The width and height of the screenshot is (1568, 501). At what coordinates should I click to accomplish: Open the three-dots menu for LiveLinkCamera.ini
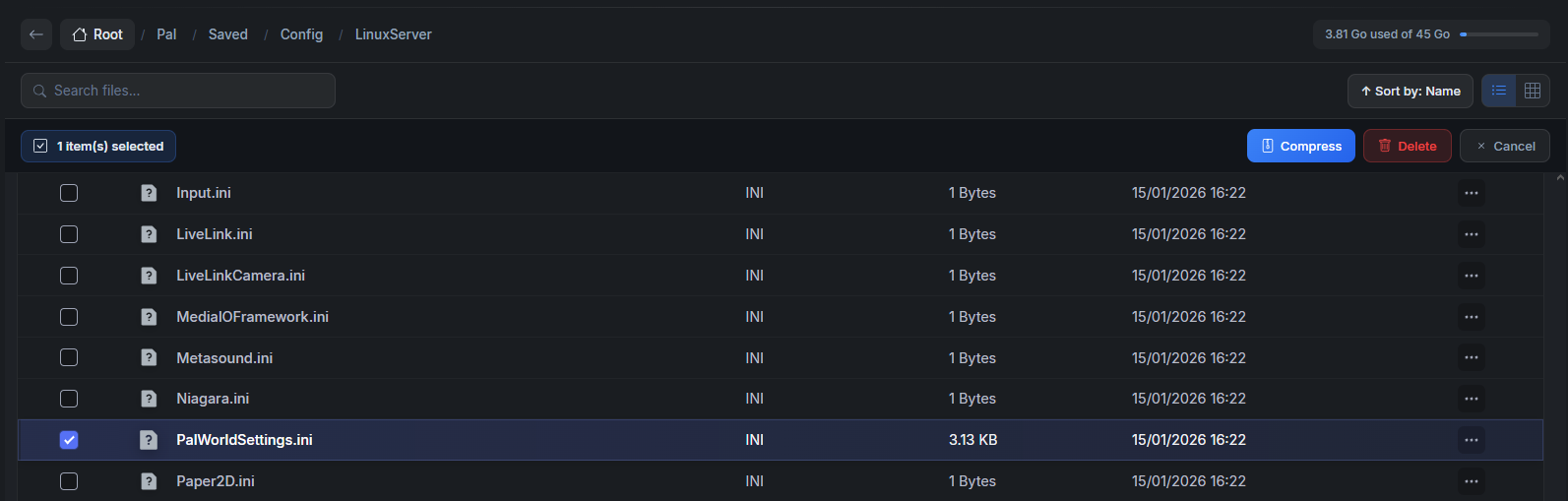[x=1472, y=276]
